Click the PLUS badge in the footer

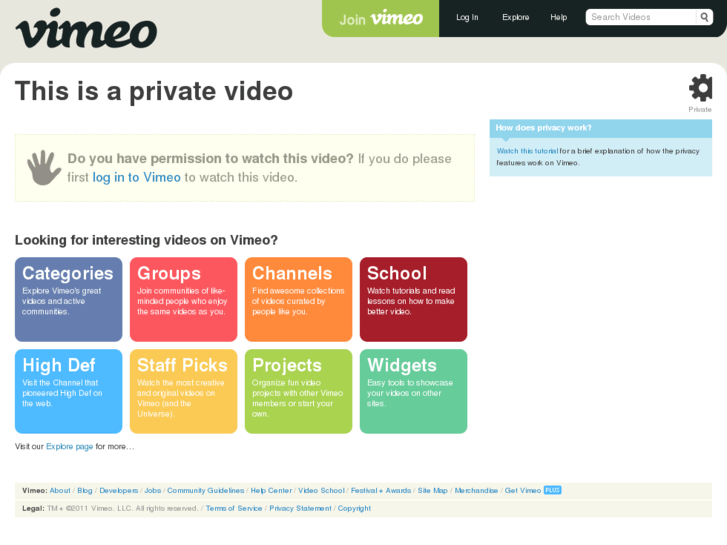[552, 490]
